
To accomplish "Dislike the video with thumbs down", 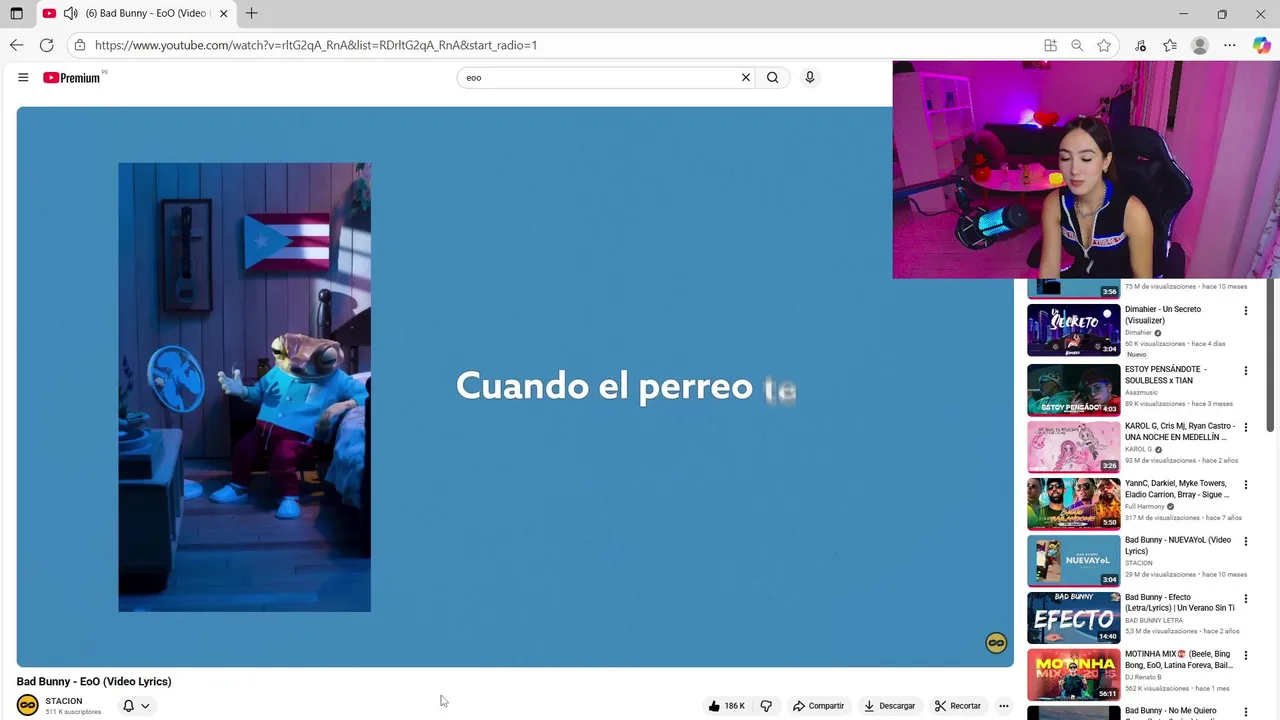I will [766, 706].
